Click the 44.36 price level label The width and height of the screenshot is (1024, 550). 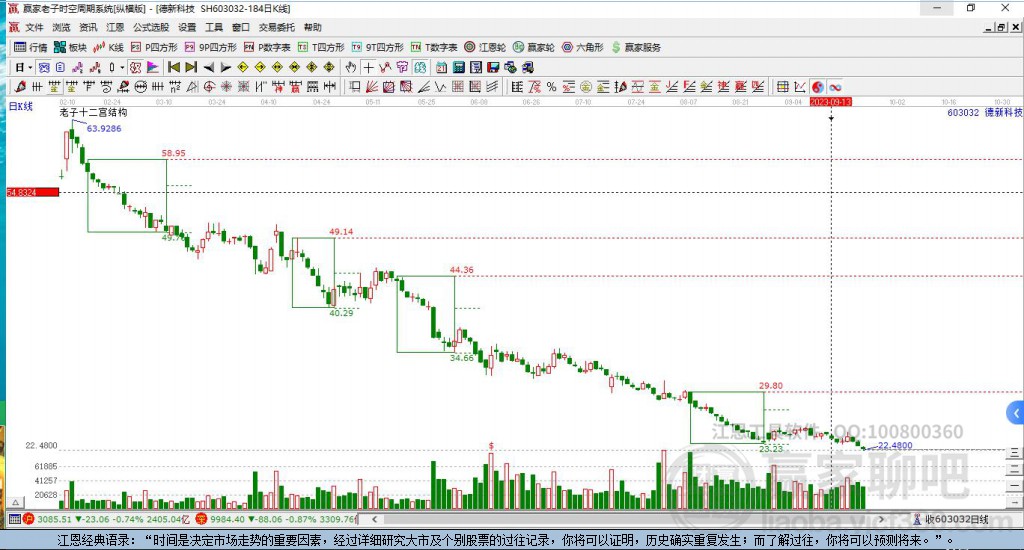pyautogui.click(x=462, y=270)
